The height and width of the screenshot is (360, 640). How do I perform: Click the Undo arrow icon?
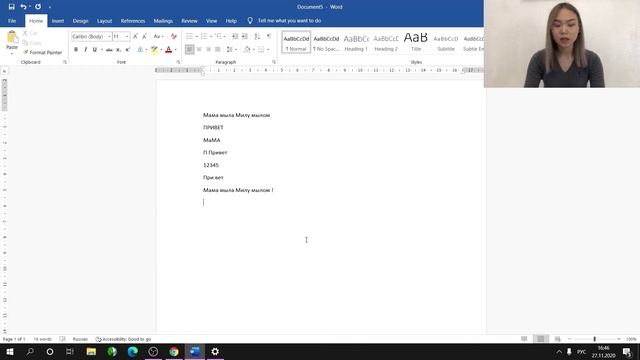click(x=23, y=7)
